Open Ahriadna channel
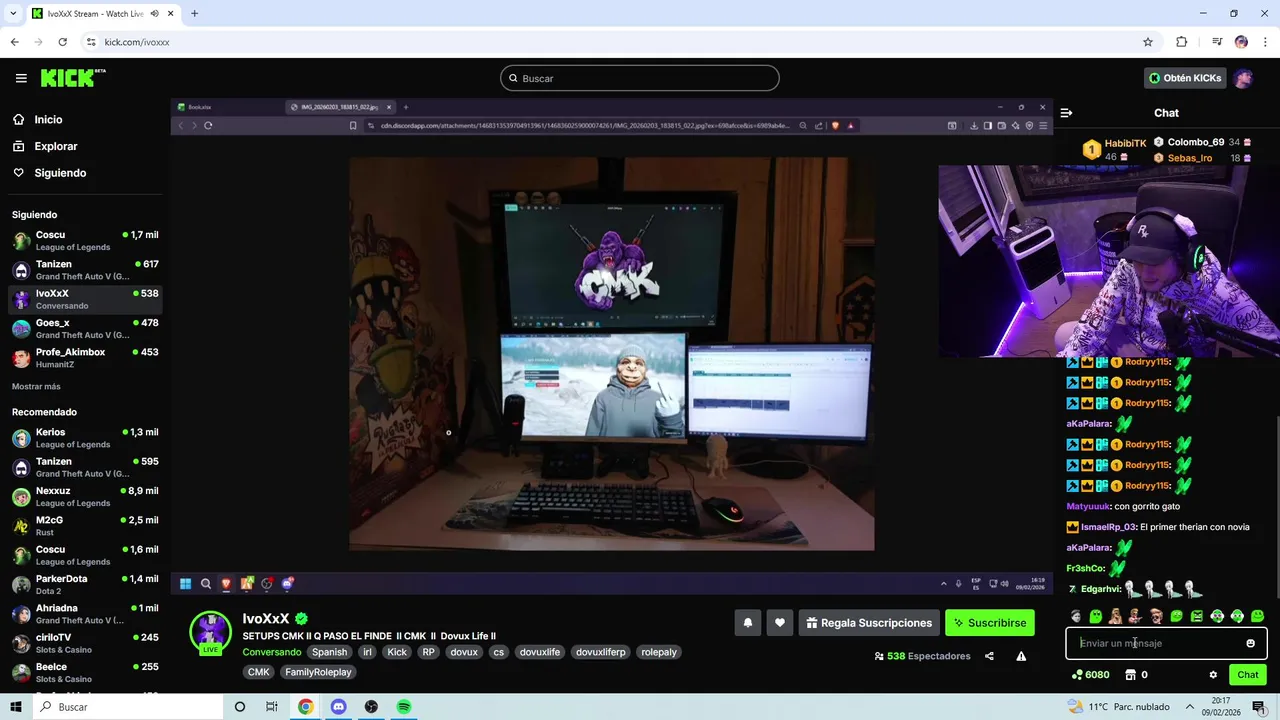 (86, 614)
